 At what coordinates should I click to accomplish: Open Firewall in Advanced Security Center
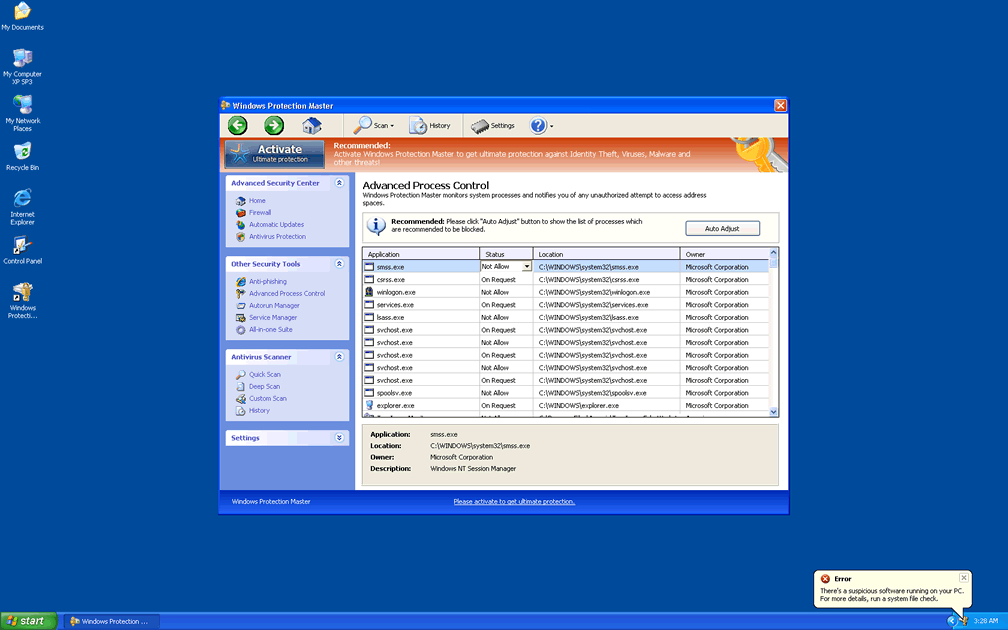259,213
